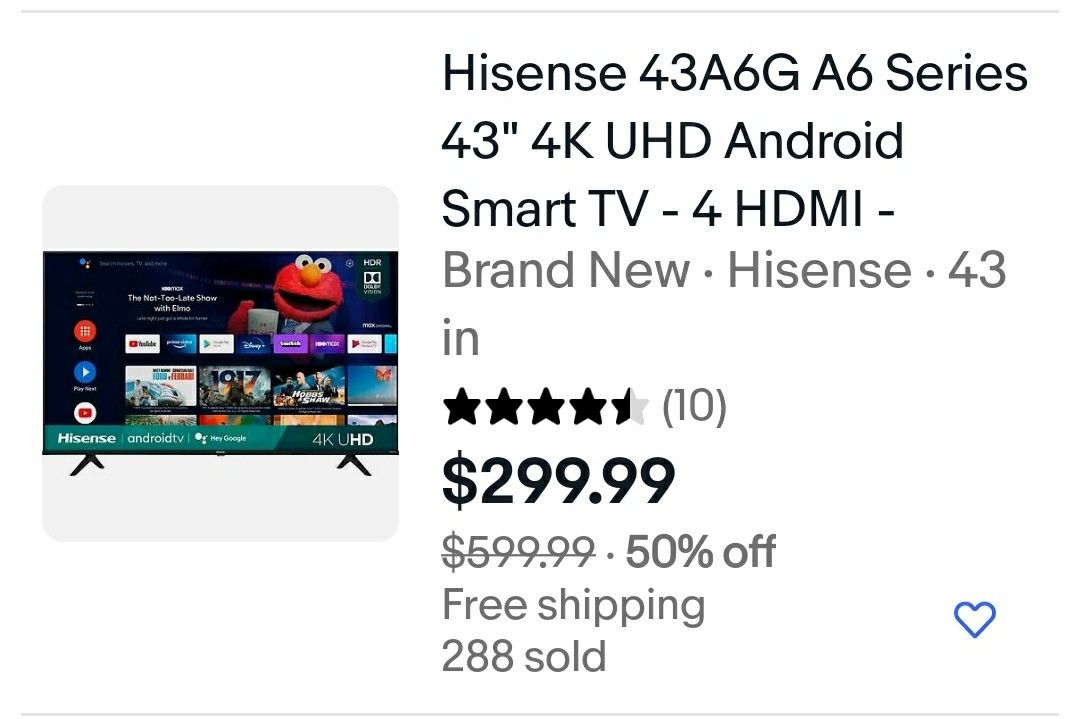1080x719 pixels.
Task: Click the Prime Video app tile
Action: [179, 343]
